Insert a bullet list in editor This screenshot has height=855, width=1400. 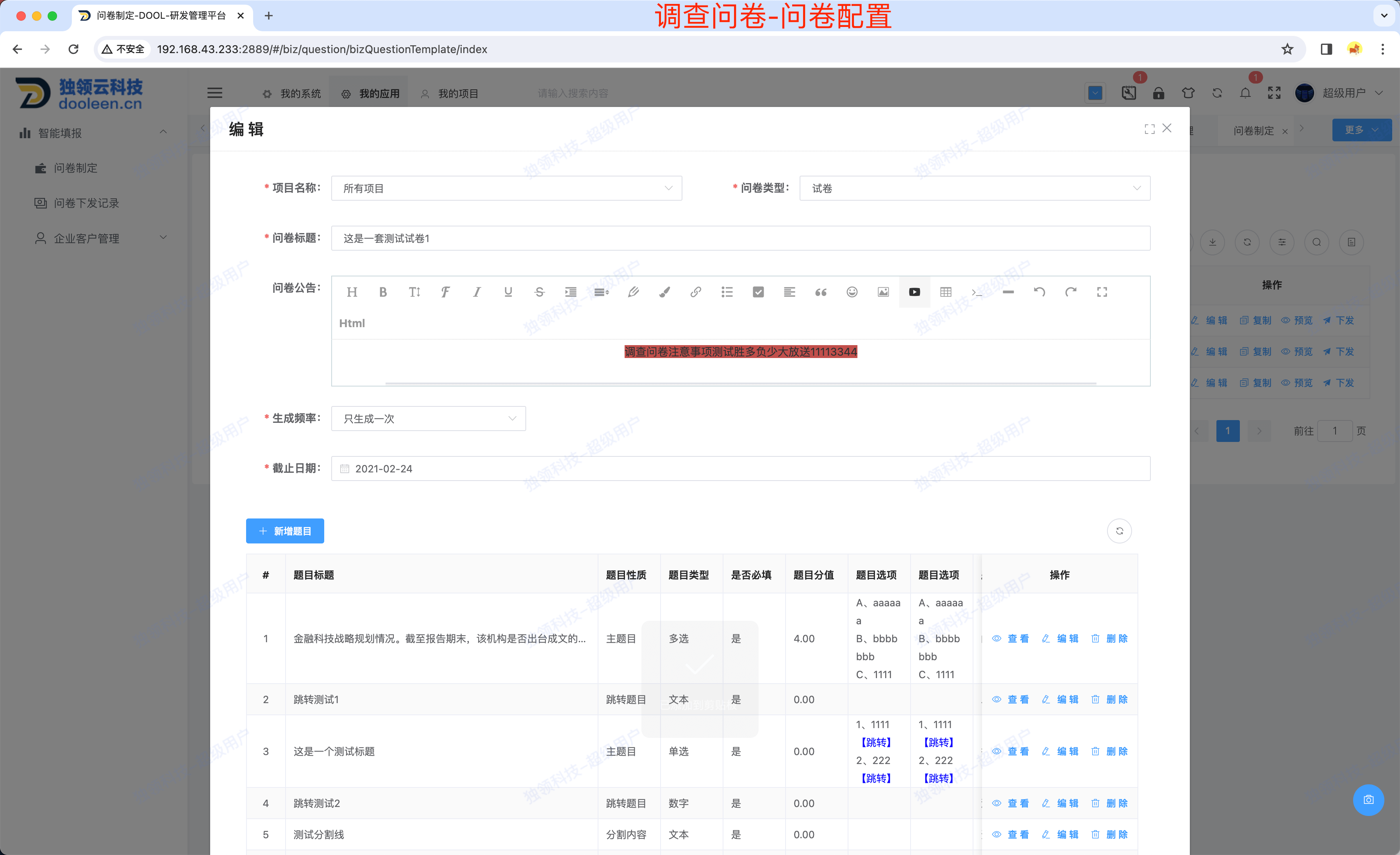tap(727, 292)
